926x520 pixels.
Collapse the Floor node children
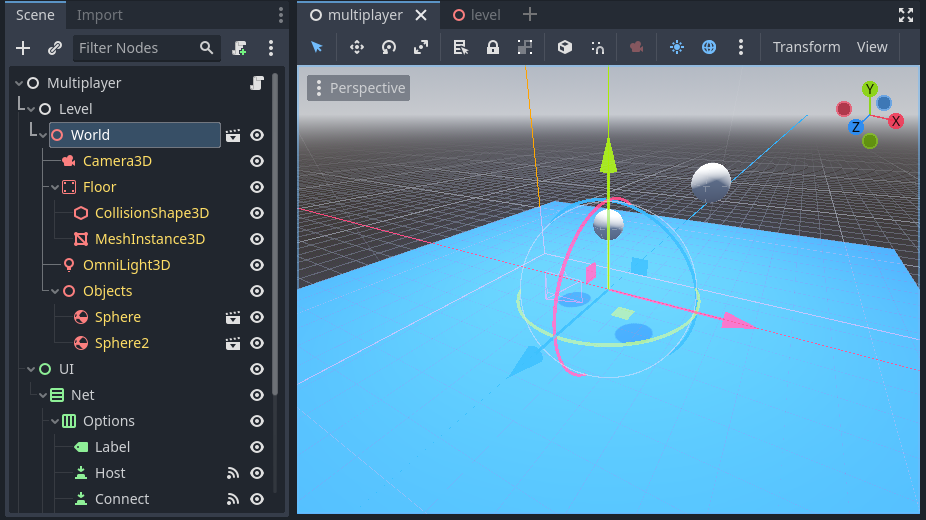pyautogui.click(x=55, y=188)
